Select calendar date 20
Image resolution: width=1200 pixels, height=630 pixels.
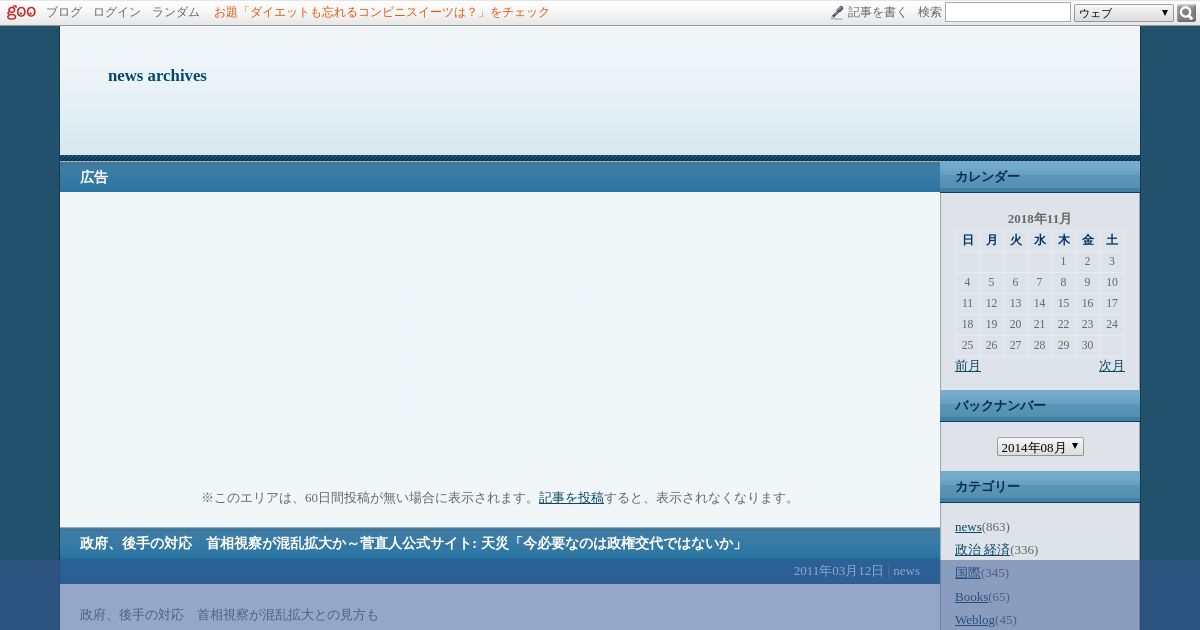[x=1015, y=324]
